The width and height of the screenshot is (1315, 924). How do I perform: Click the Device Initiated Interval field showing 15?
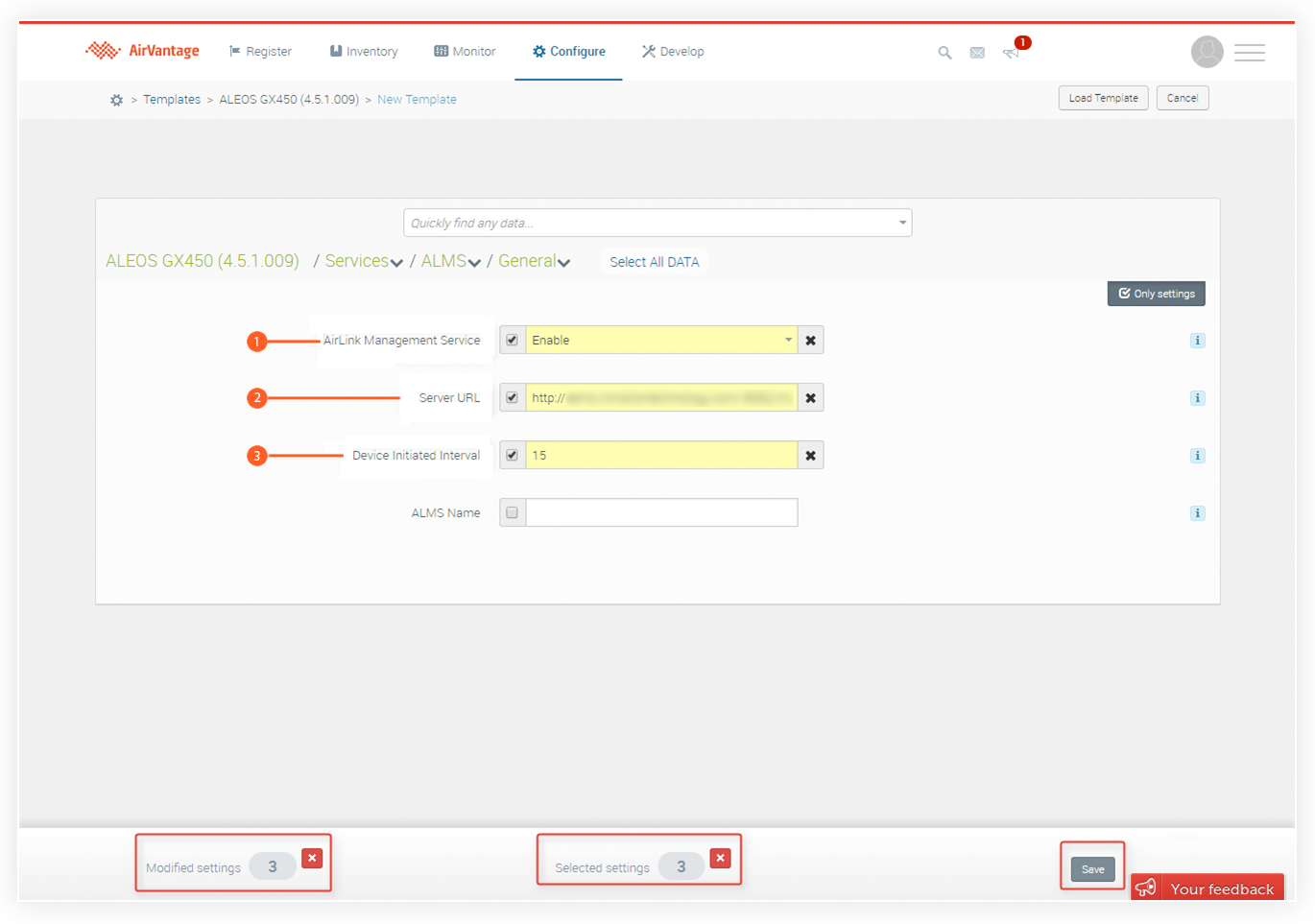tap(661, 456)
